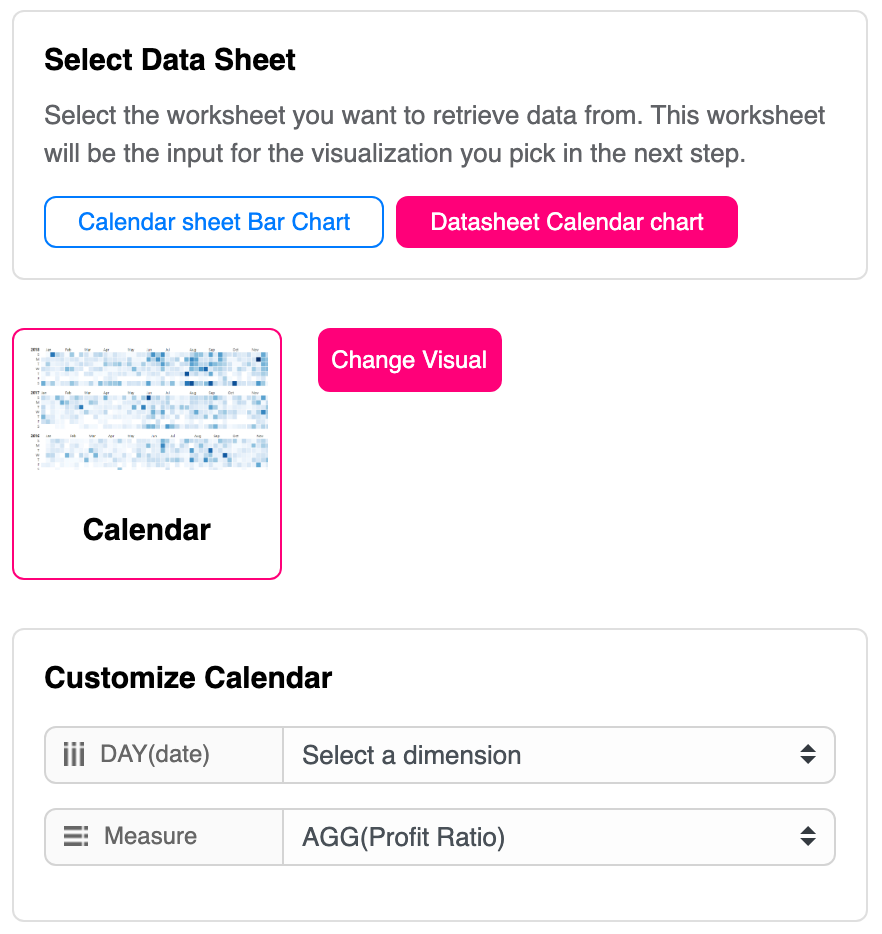Click the 2017 row in calendar preview

click(148, 409)
